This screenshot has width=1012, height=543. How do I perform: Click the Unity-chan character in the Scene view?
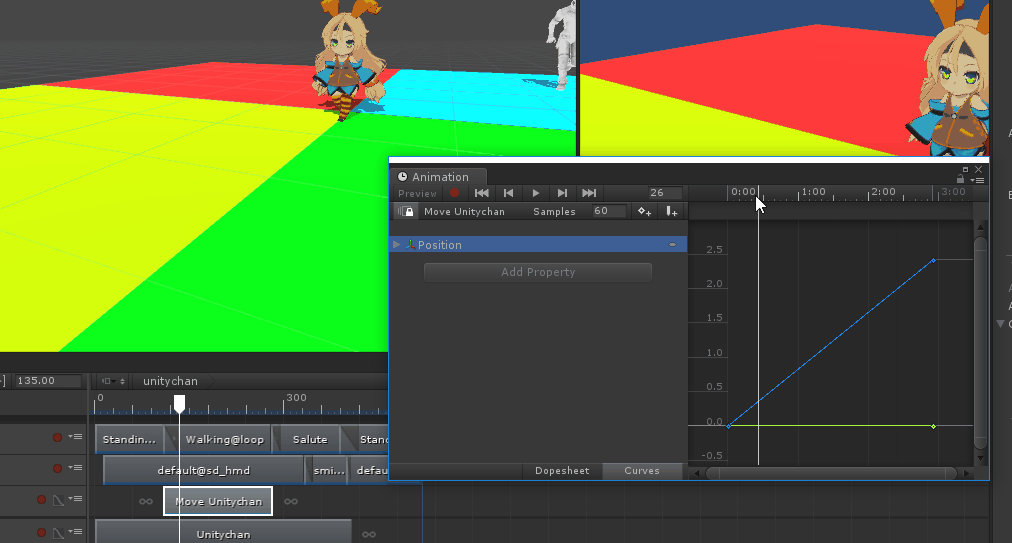347,61
